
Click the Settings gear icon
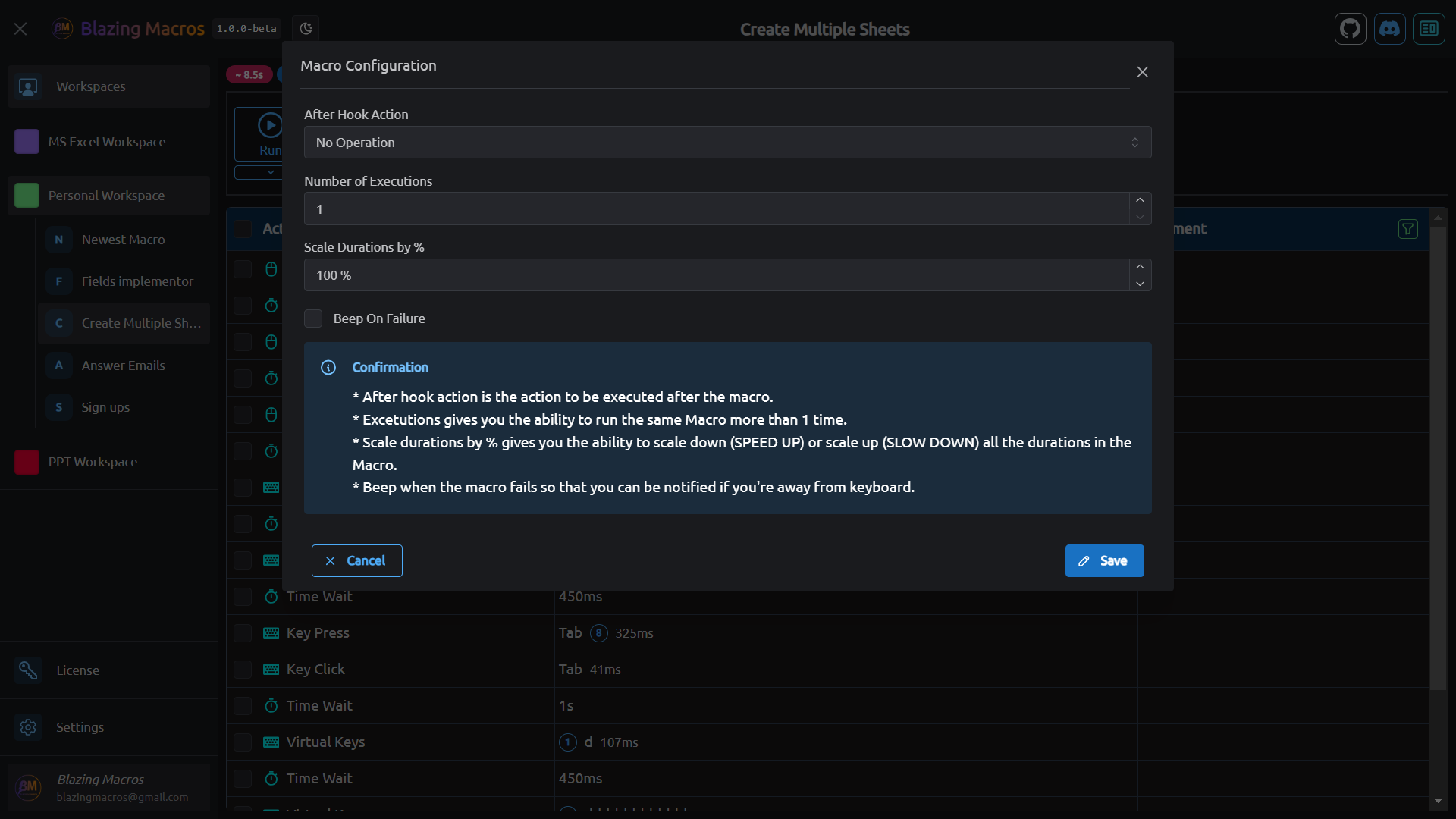(28, 727)
